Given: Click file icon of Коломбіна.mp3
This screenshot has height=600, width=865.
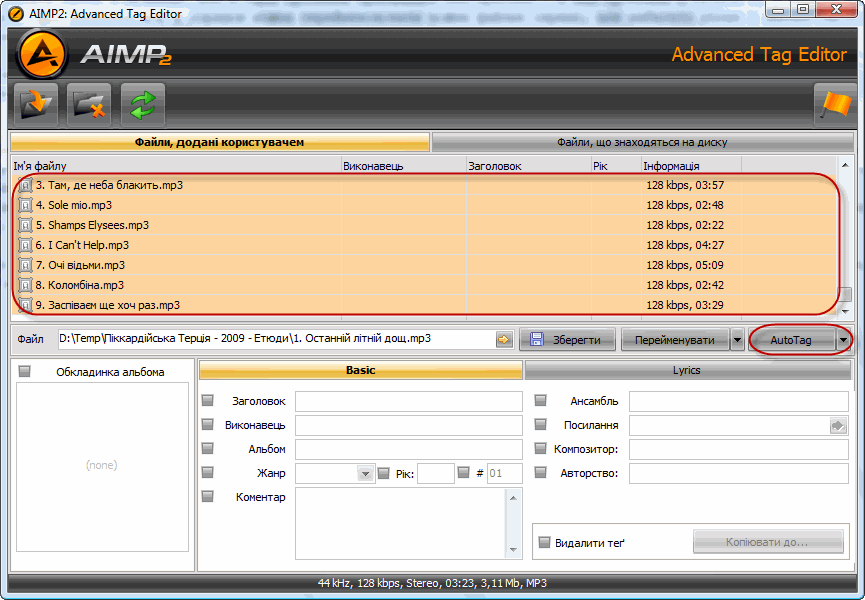Looking at the screenshot, I should 25,285.
